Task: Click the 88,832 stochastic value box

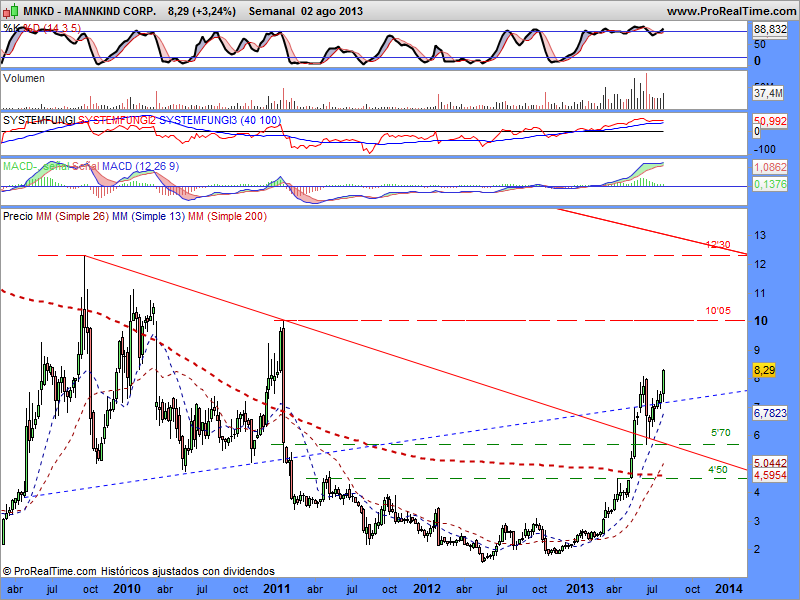Action: point(770,30)
